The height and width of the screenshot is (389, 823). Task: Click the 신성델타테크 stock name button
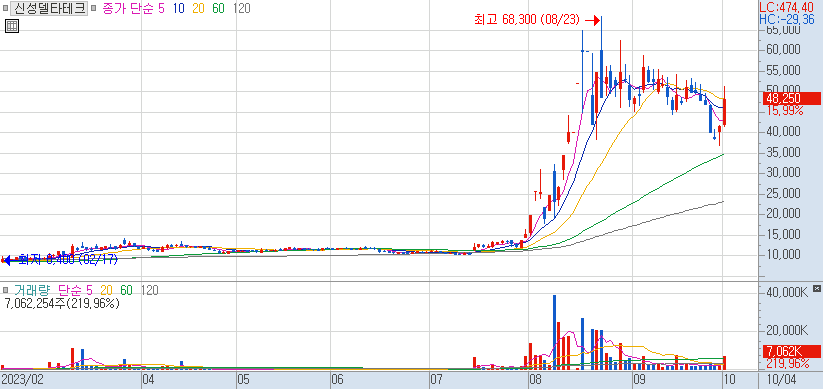(48, 8)
